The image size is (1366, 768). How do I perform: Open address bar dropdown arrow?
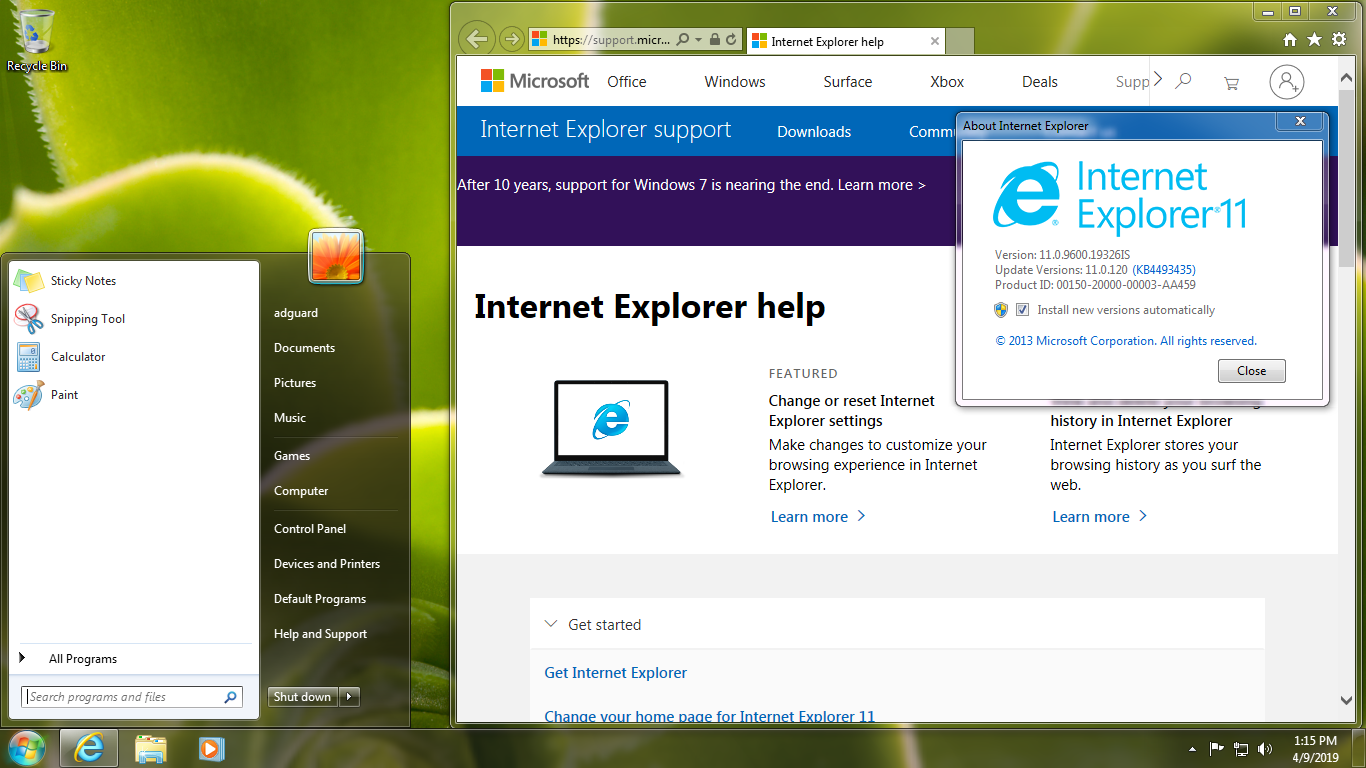point(698,40)
